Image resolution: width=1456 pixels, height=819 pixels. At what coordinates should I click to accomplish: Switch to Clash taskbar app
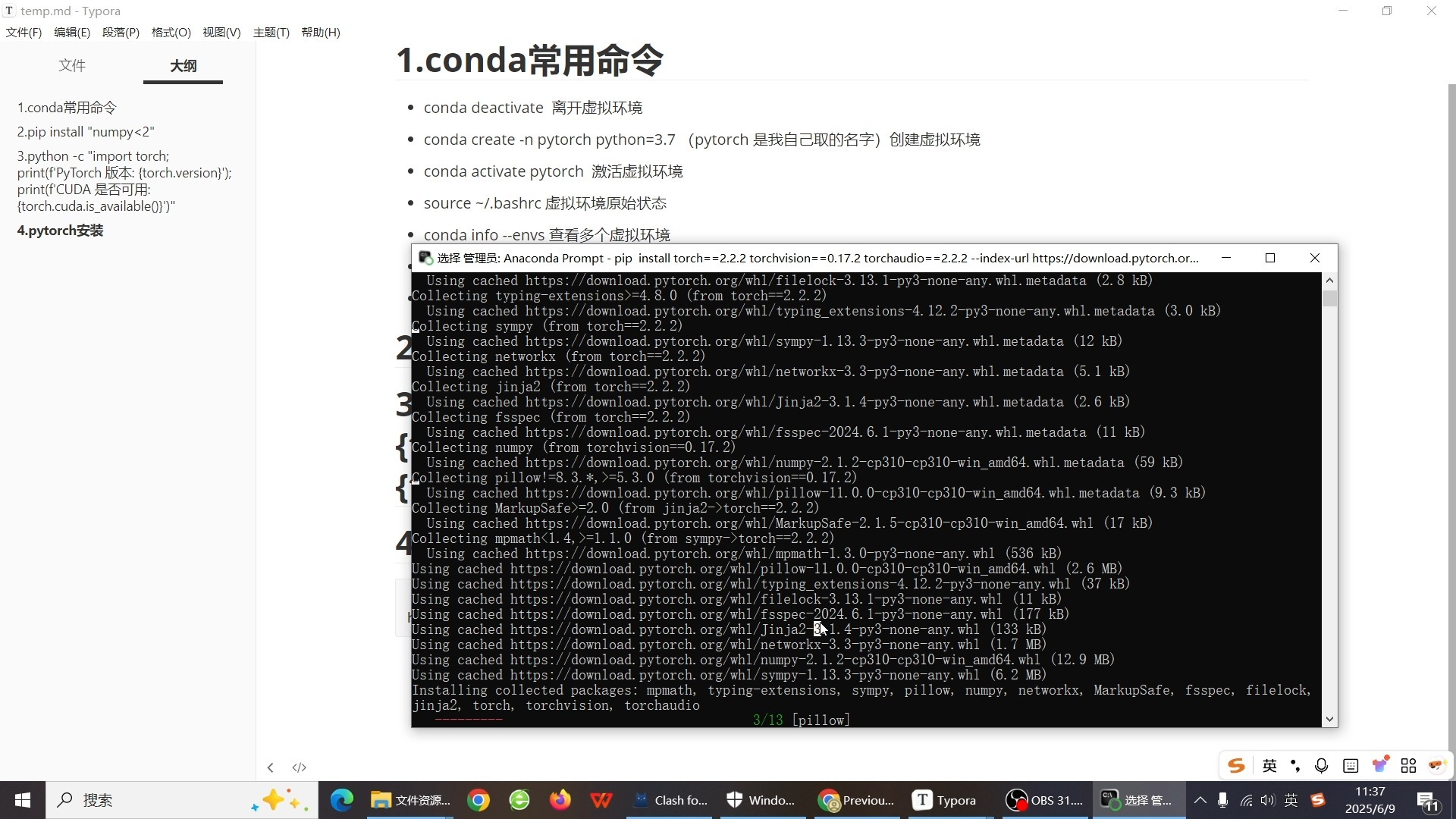click(670, 801)
